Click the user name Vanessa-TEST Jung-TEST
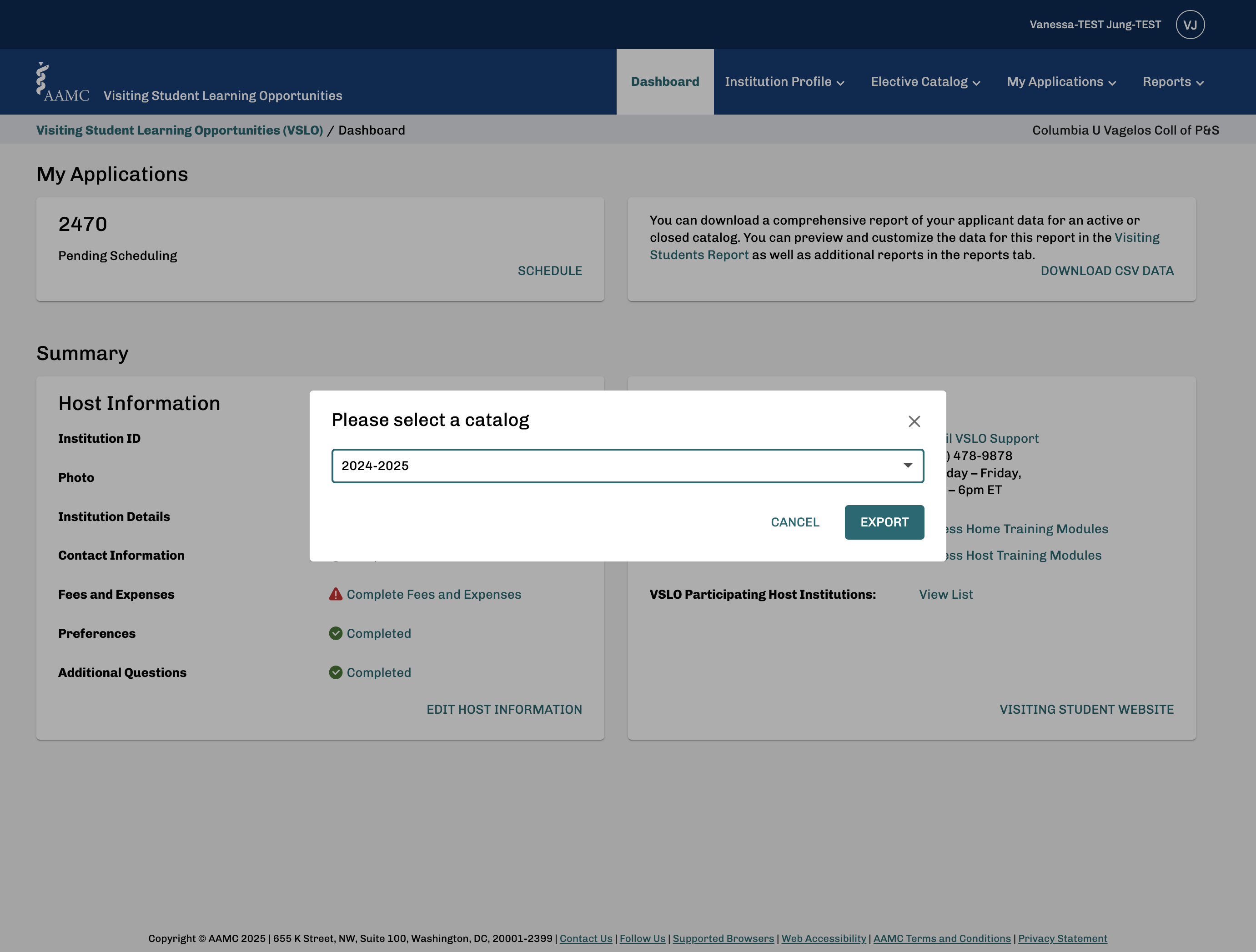Image resolution: width=1256 pixels, height=952 pixels. 1095,25
